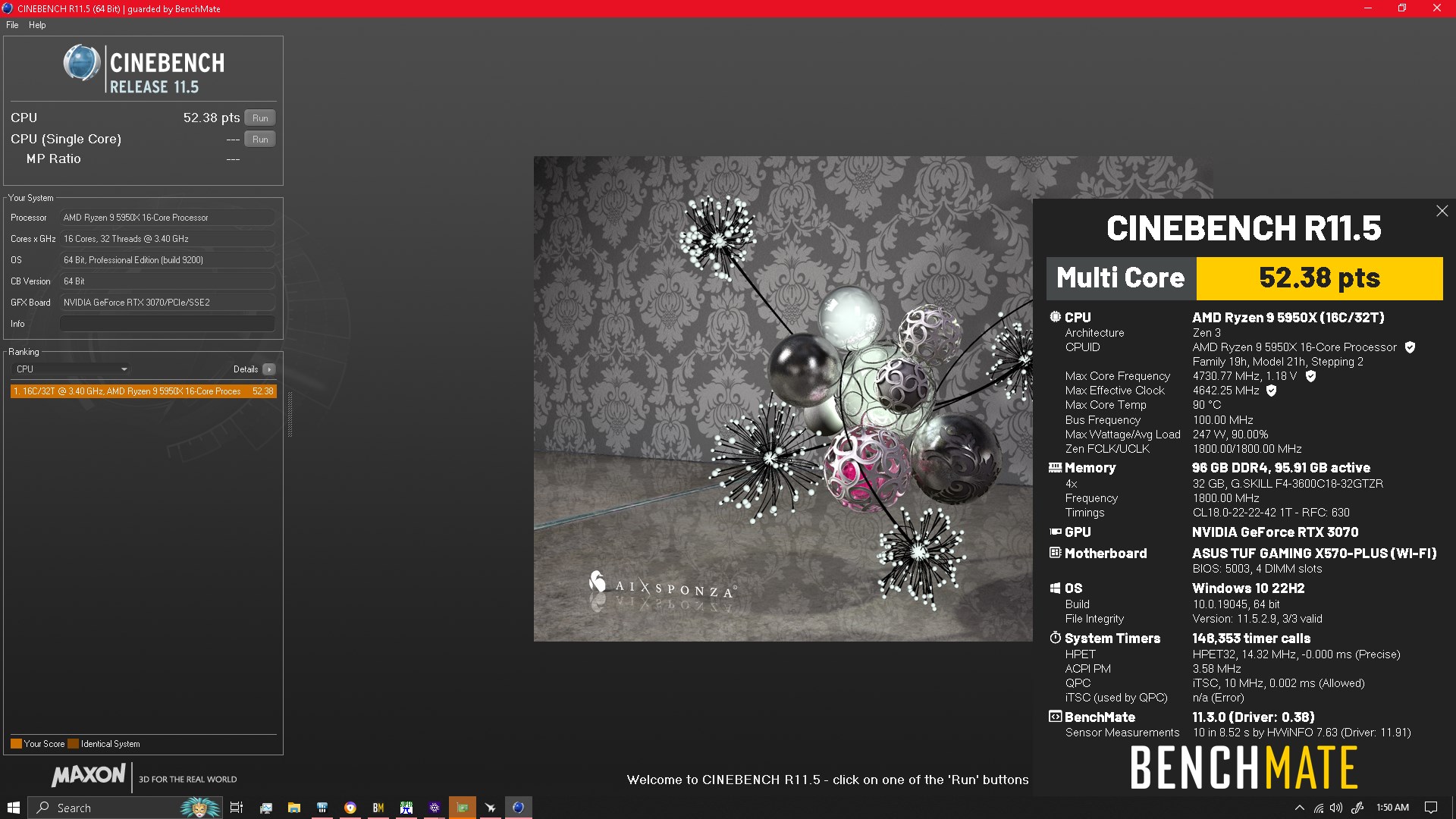The image size is (1456, 819).
Task: Click the 52.38 pts yellow score banner
Action: 1319,278
